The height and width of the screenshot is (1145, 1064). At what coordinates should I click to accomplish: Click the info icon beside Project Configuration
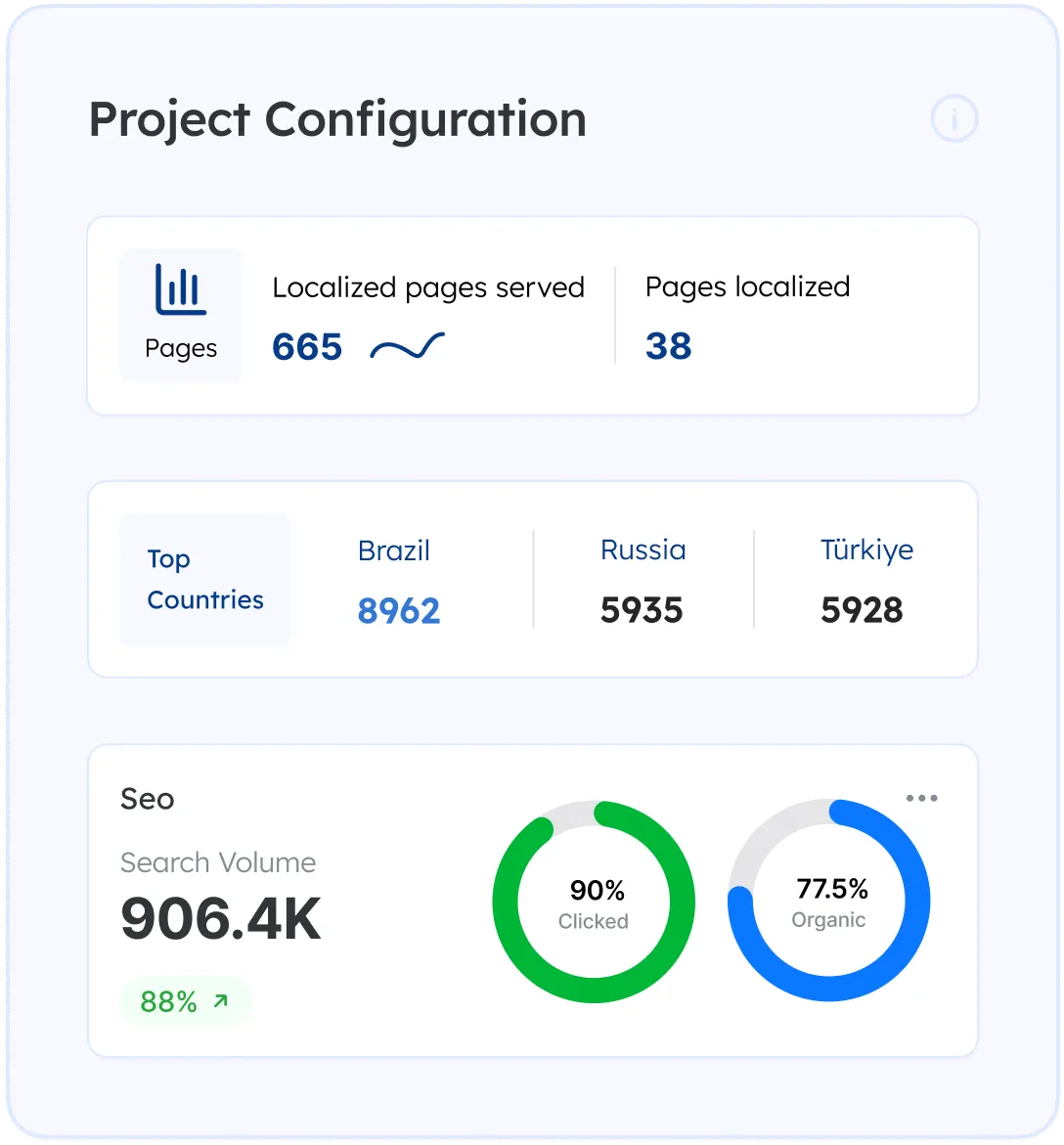click(953, 120)
